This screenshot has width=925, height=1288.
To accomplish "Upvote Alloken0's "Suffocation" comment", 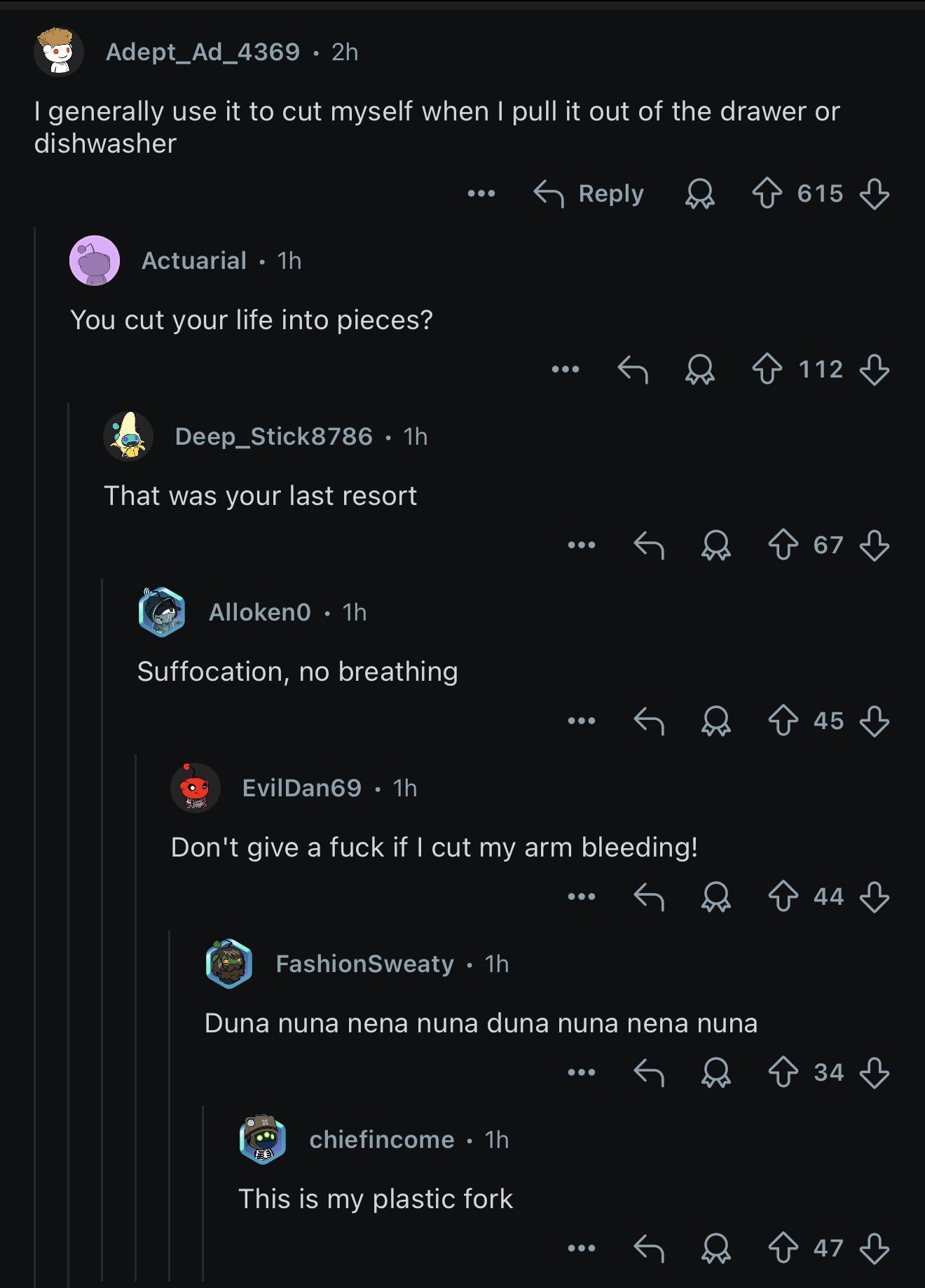I will (783, 721).
